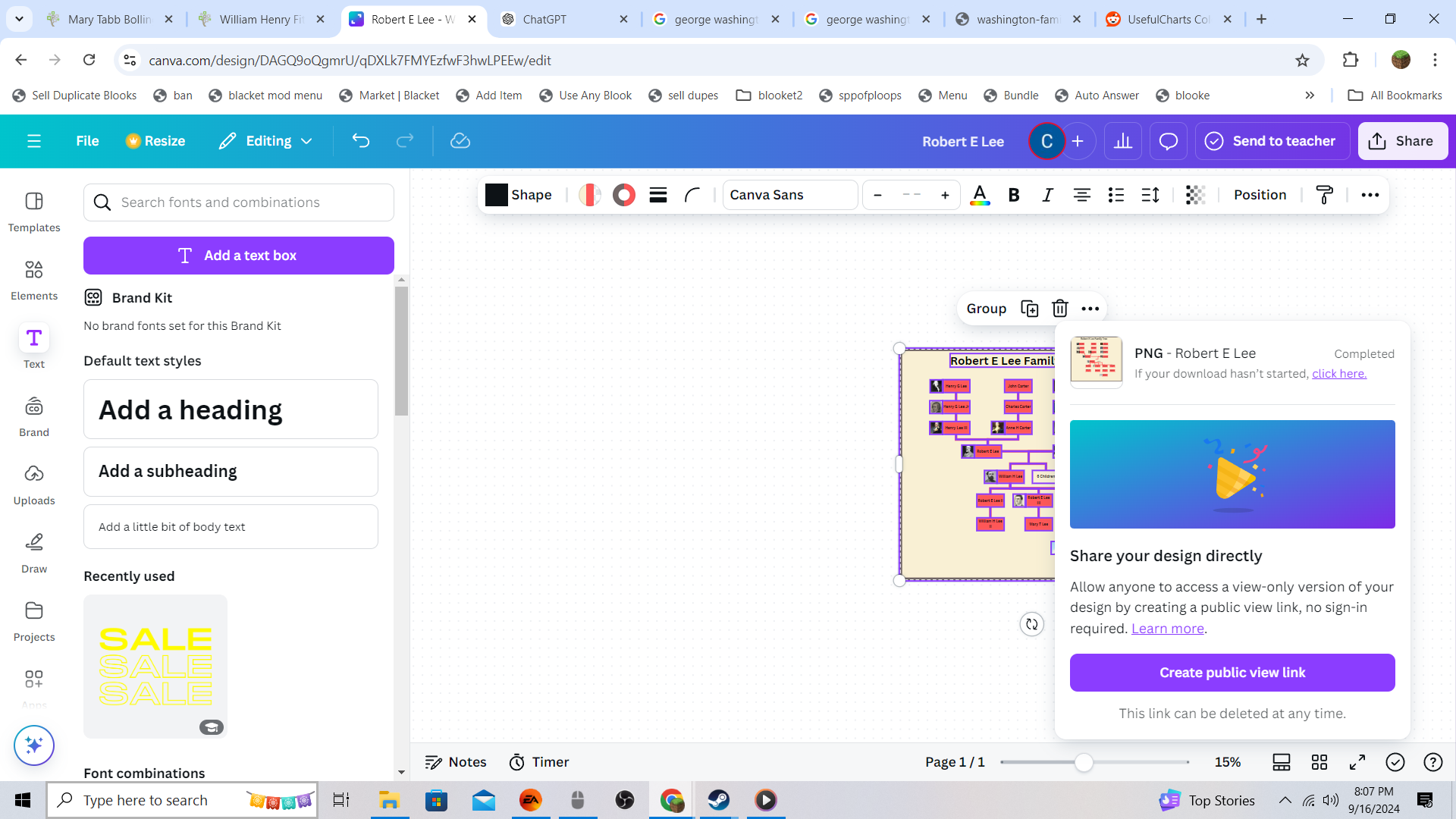
Task: Open the Canva main menu hamburger icon
Action: tap(34, 141)
